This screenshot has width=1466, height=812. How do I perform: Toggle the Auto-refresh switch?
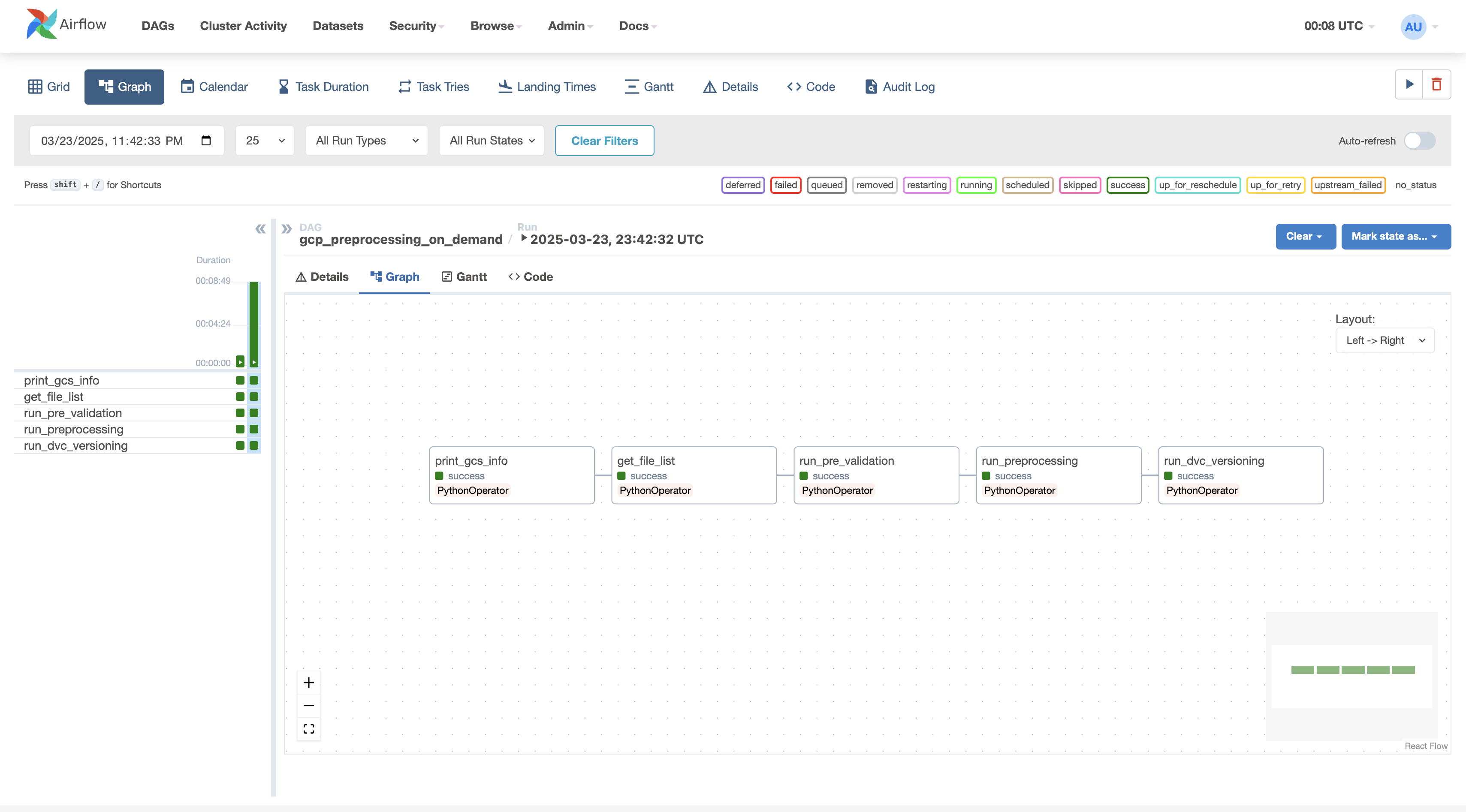(1419, 141)
